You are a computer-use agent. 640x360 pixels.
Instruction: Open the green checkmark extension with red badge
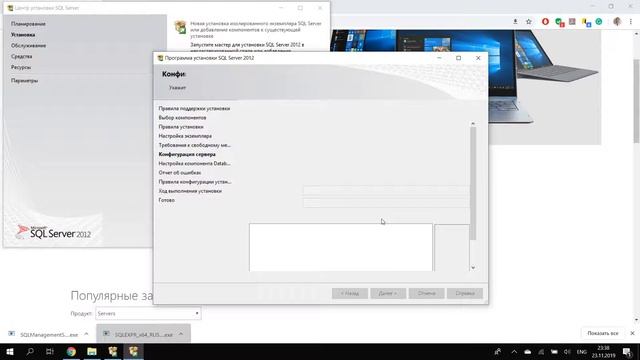tap(559, 22)
